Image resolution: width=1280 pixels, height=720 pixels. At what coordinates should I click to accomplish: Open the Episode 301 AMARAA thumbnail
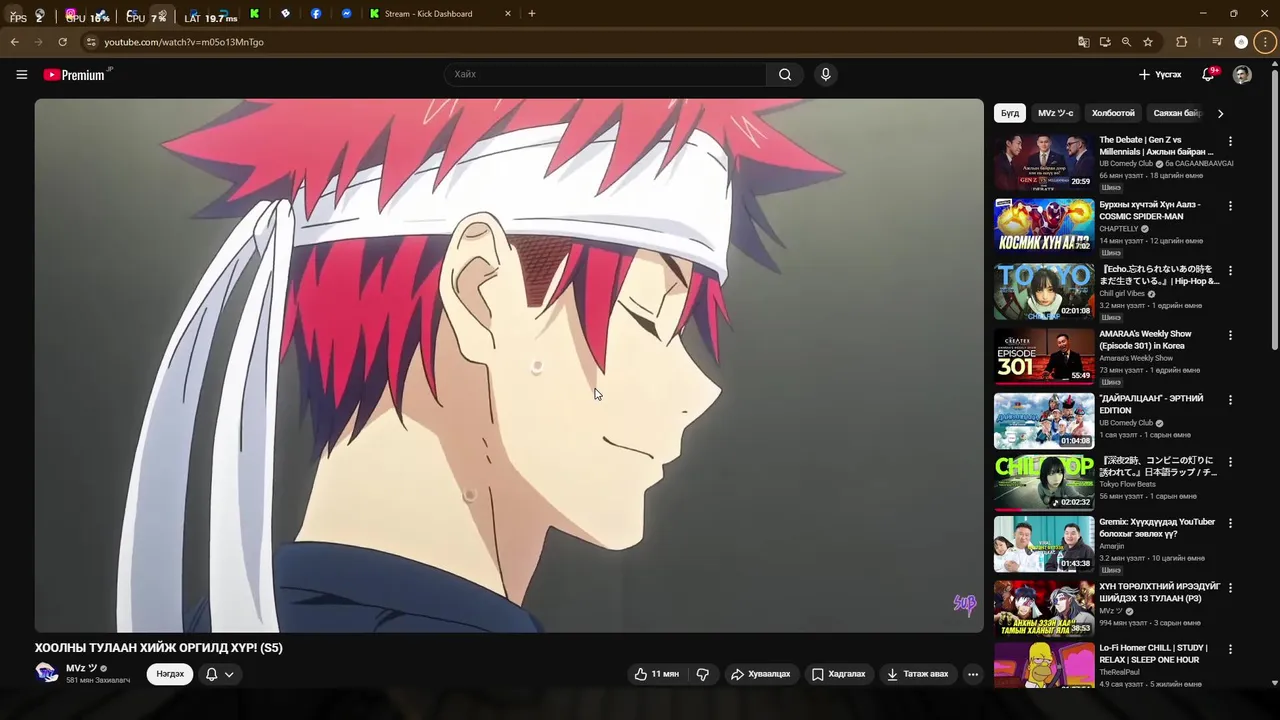pos(1044,355)
